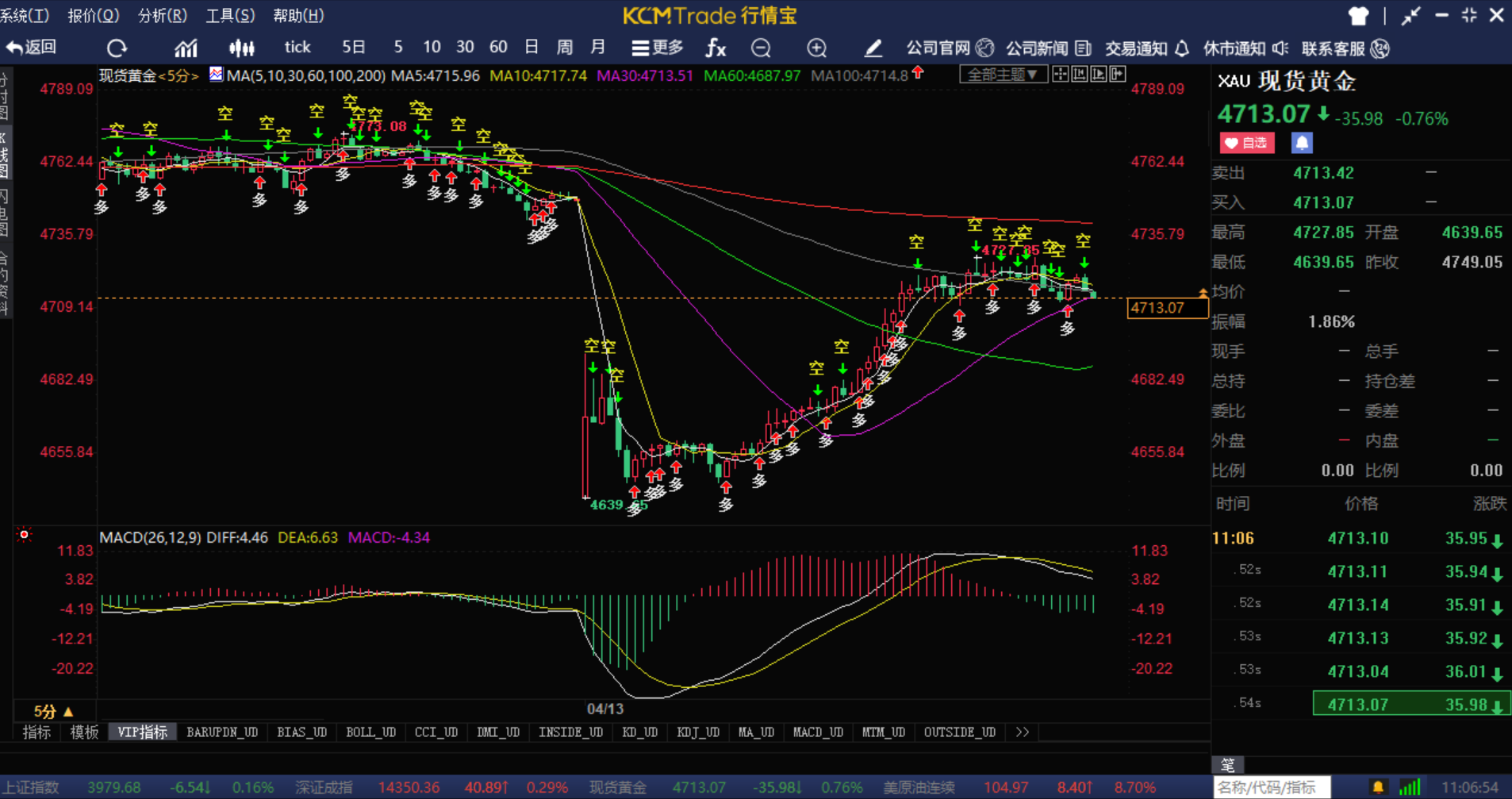Zoom in the chart with the plus magnifier
The height and width of the screenshot is (799, 1512).
(x=816, y=48)
